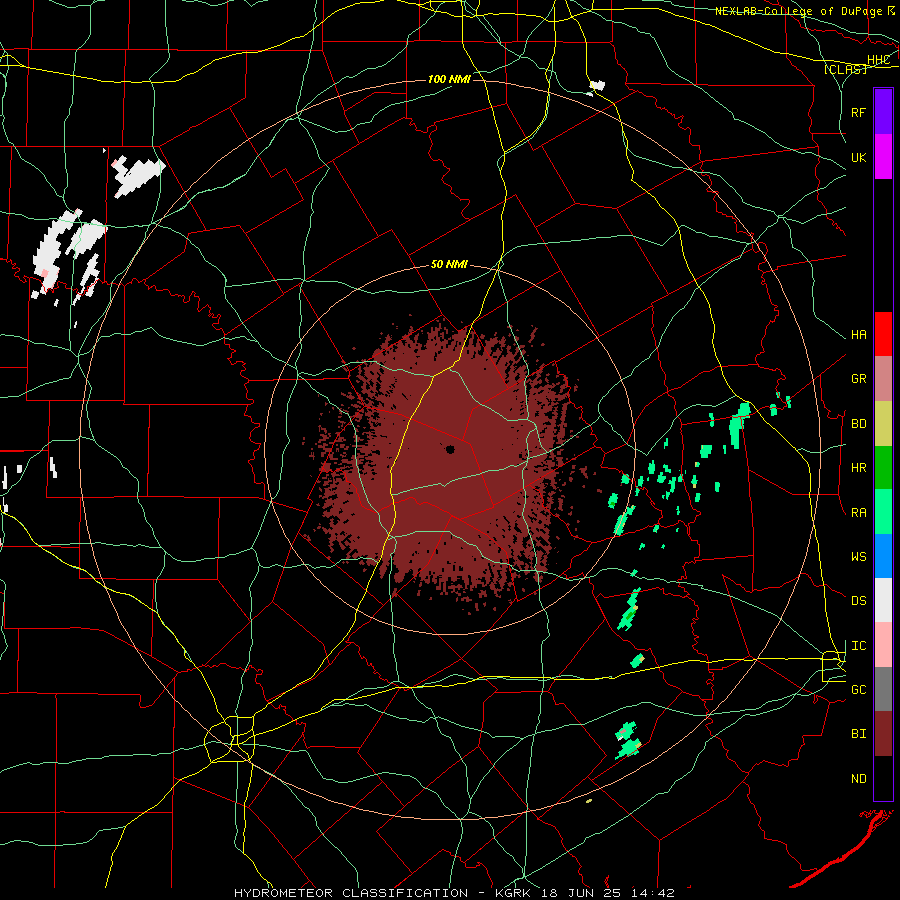This screenshot has height=900, width=900.
Task: Click the 50 NMI range ring label
Action: pos(449,265)
